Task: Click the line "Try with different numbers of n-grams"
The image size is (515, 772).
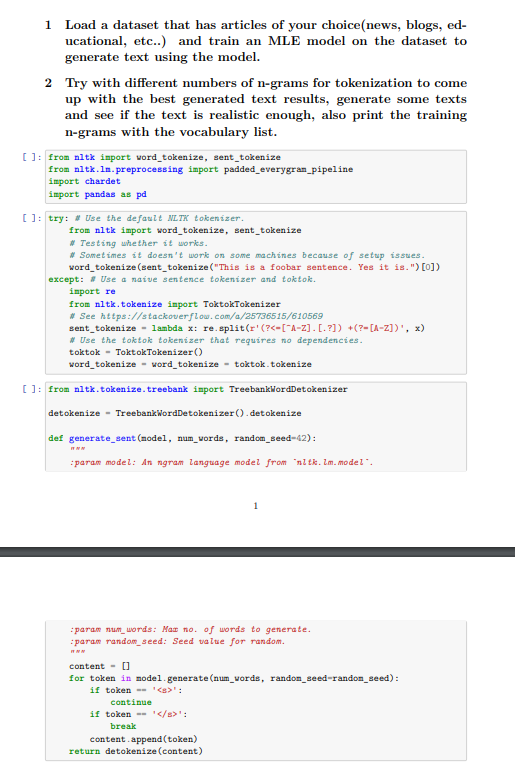Action: tap(266, 83)
